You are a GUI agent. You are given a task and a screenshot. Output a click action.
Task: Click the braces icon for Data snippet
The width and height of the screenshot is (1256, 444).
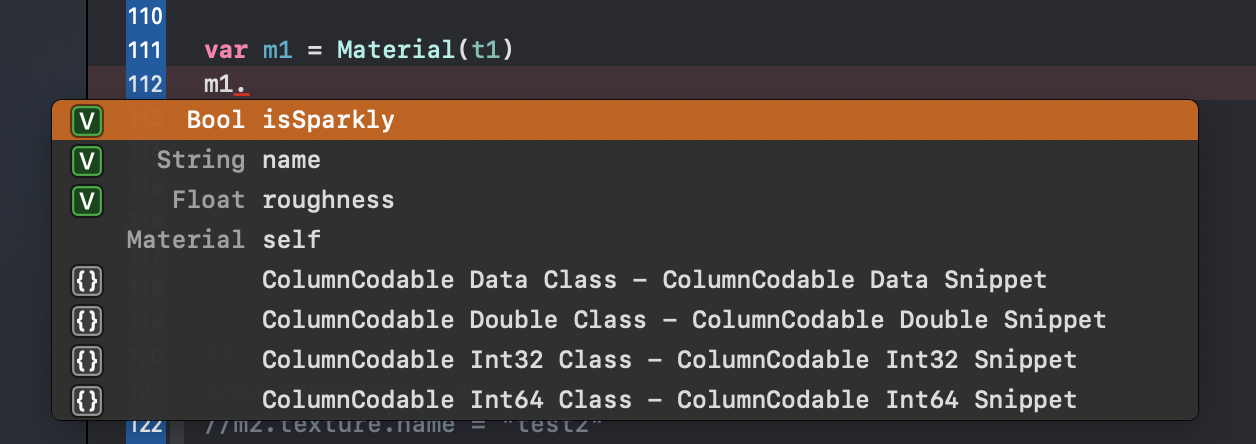[88, 281]
